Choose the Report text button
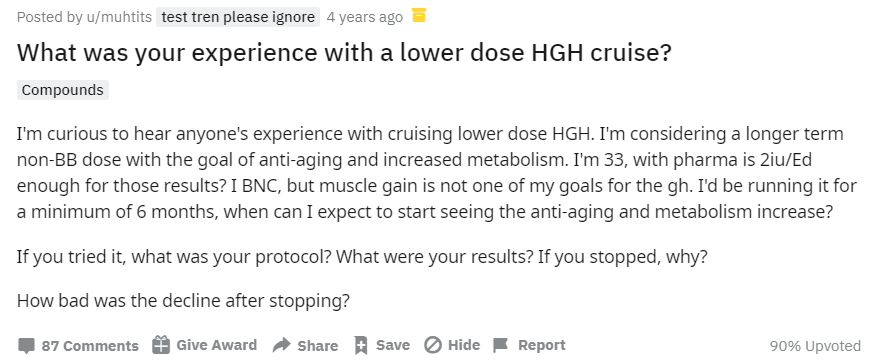 click(x=541, y=345)
